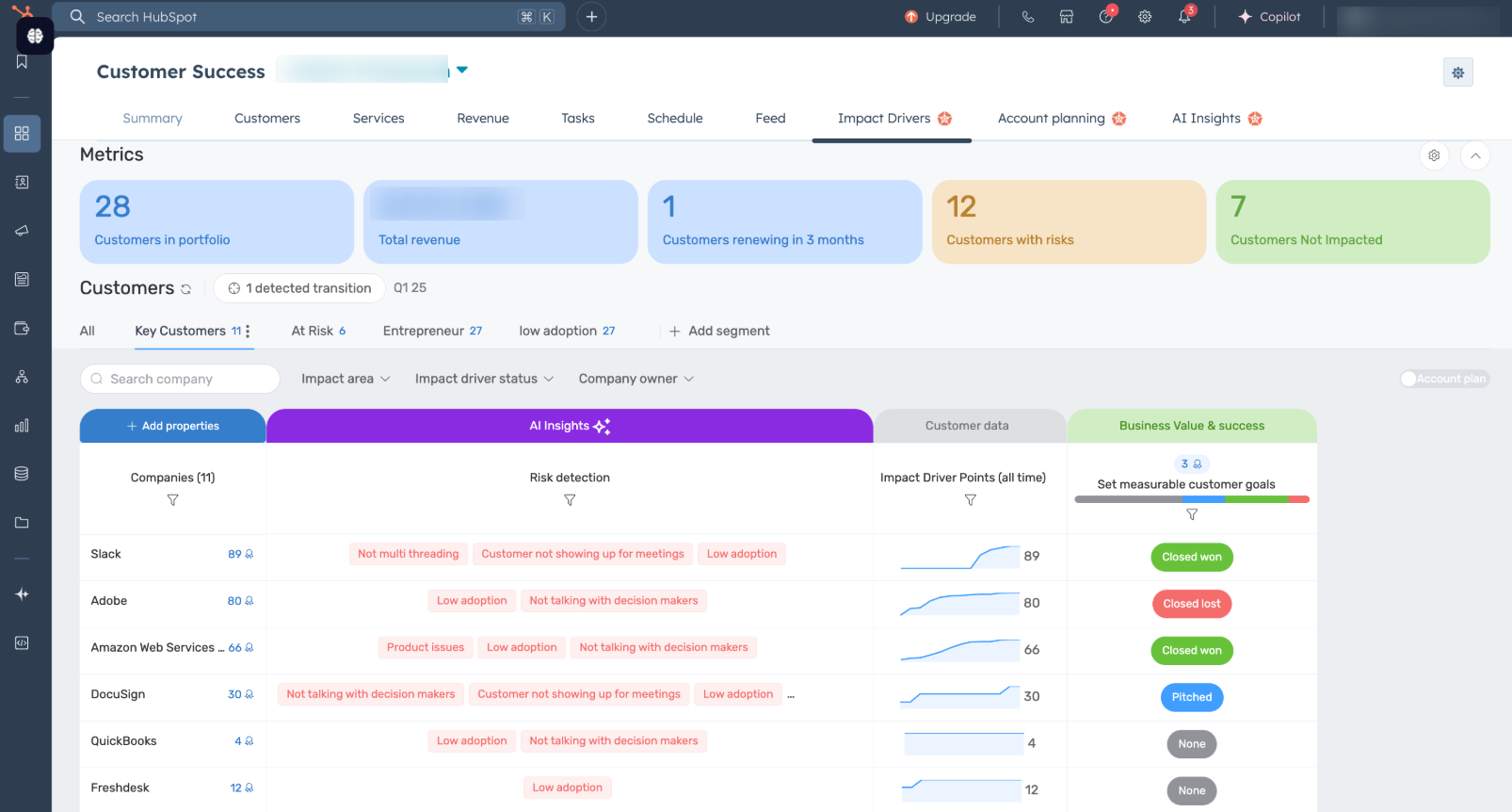The width and height of the screenshot is (1512, 812).
Task: Open the Impact driver status dropdown
Action: (x=484, y=379)
